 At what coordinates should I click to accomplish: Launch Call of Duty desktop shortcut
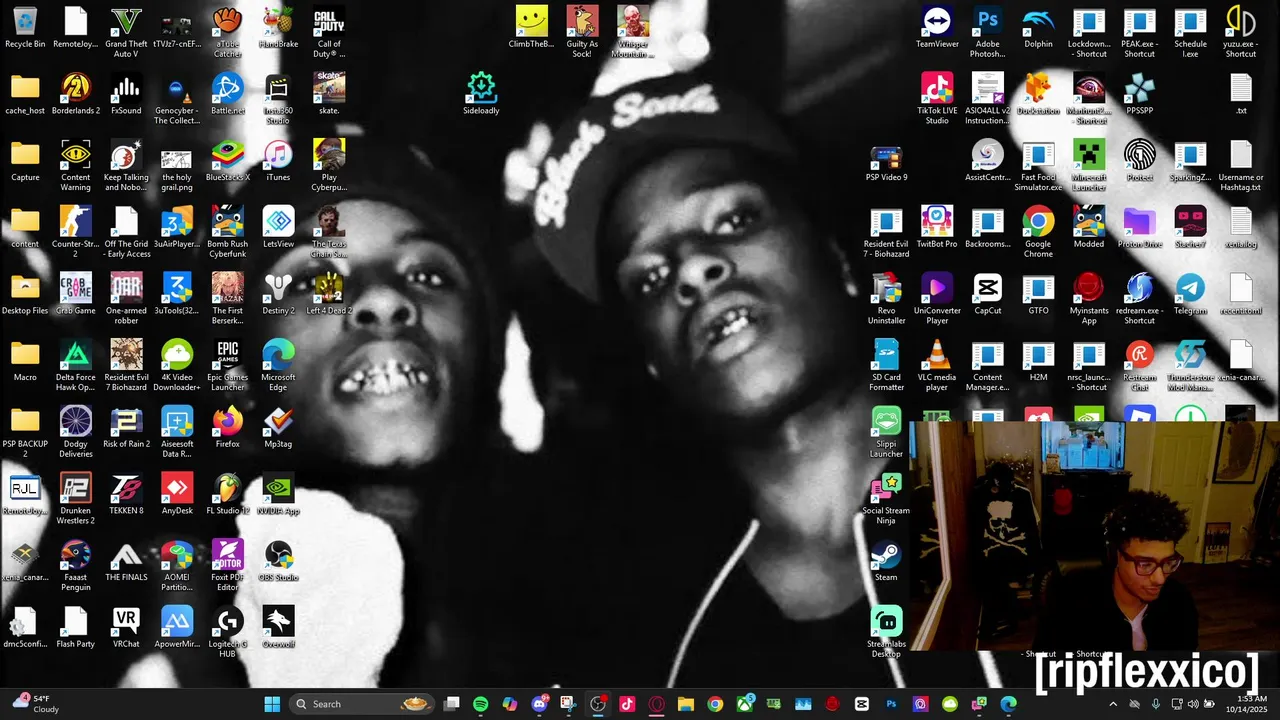329,32
